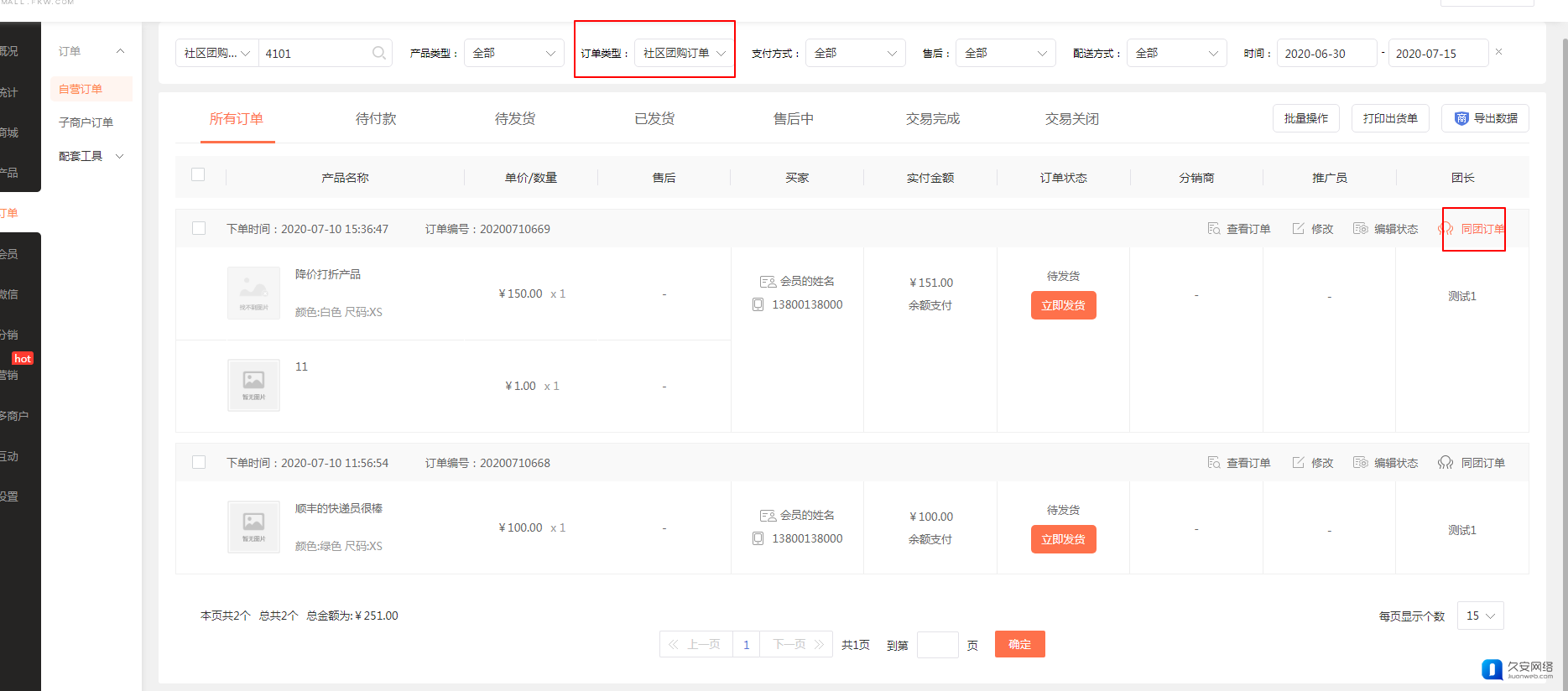Image resolution: width=1568 pixels, height=691 pixels.
Task: Click the search magnifier icon
Action: click(379, 53)
